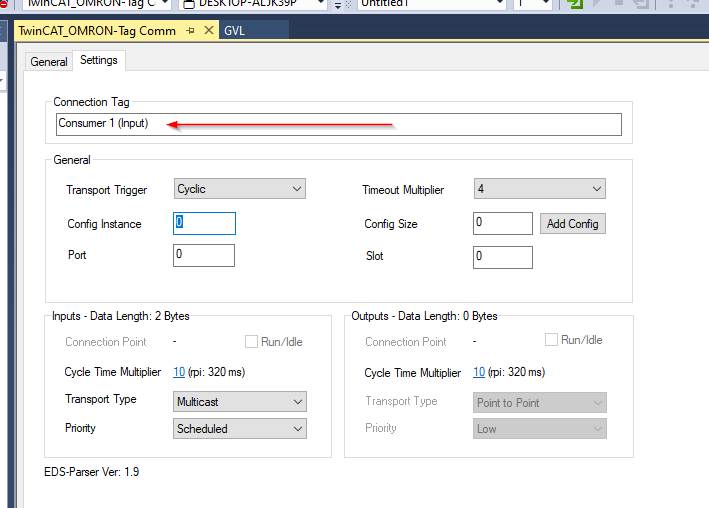709x508 pixels.
Task: Click the Add Config button
Action: click(x=572, y=224)
